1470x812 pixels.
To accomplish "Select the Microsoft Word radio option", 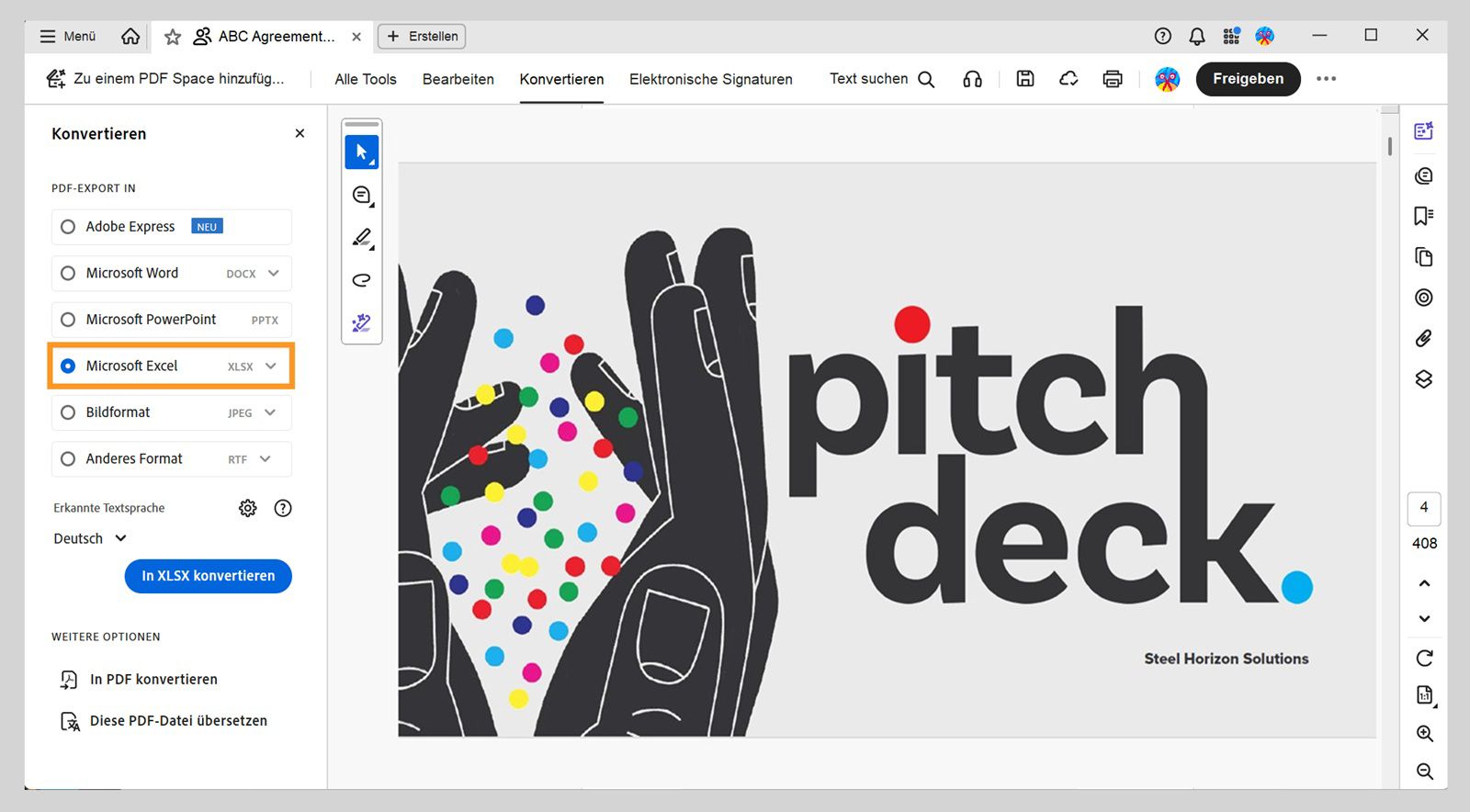I will pos(68,274).
